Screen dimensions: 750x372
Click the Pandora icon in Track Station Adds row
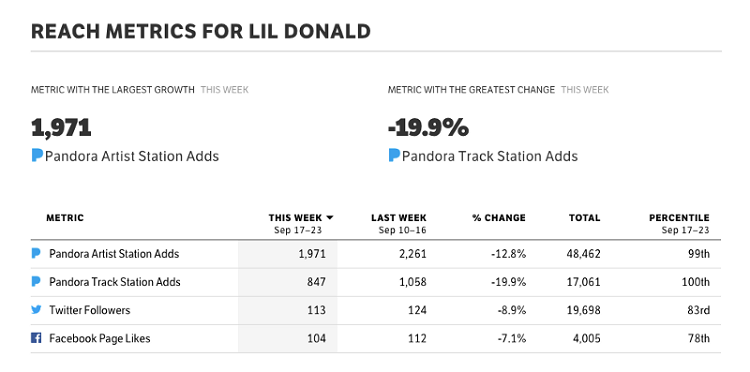(x=36, y=281)
